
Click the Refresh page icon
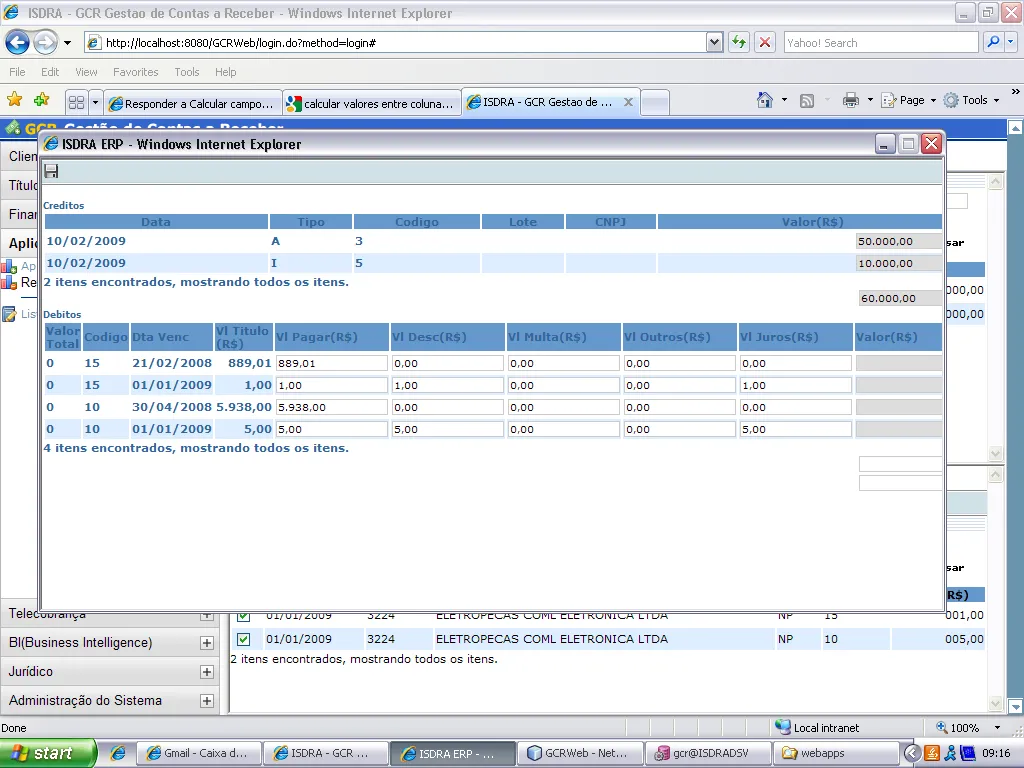(x=739, y=42)
